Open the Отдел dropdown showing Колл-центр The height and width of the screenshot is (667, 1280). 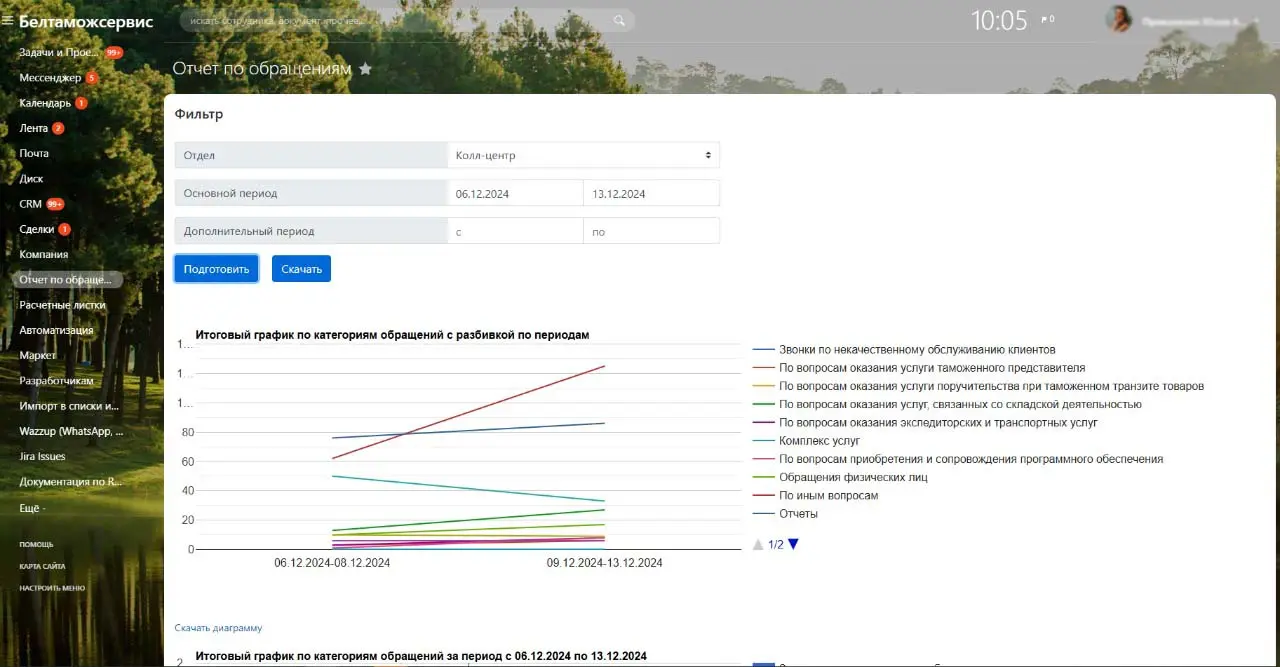coord(583,155)
